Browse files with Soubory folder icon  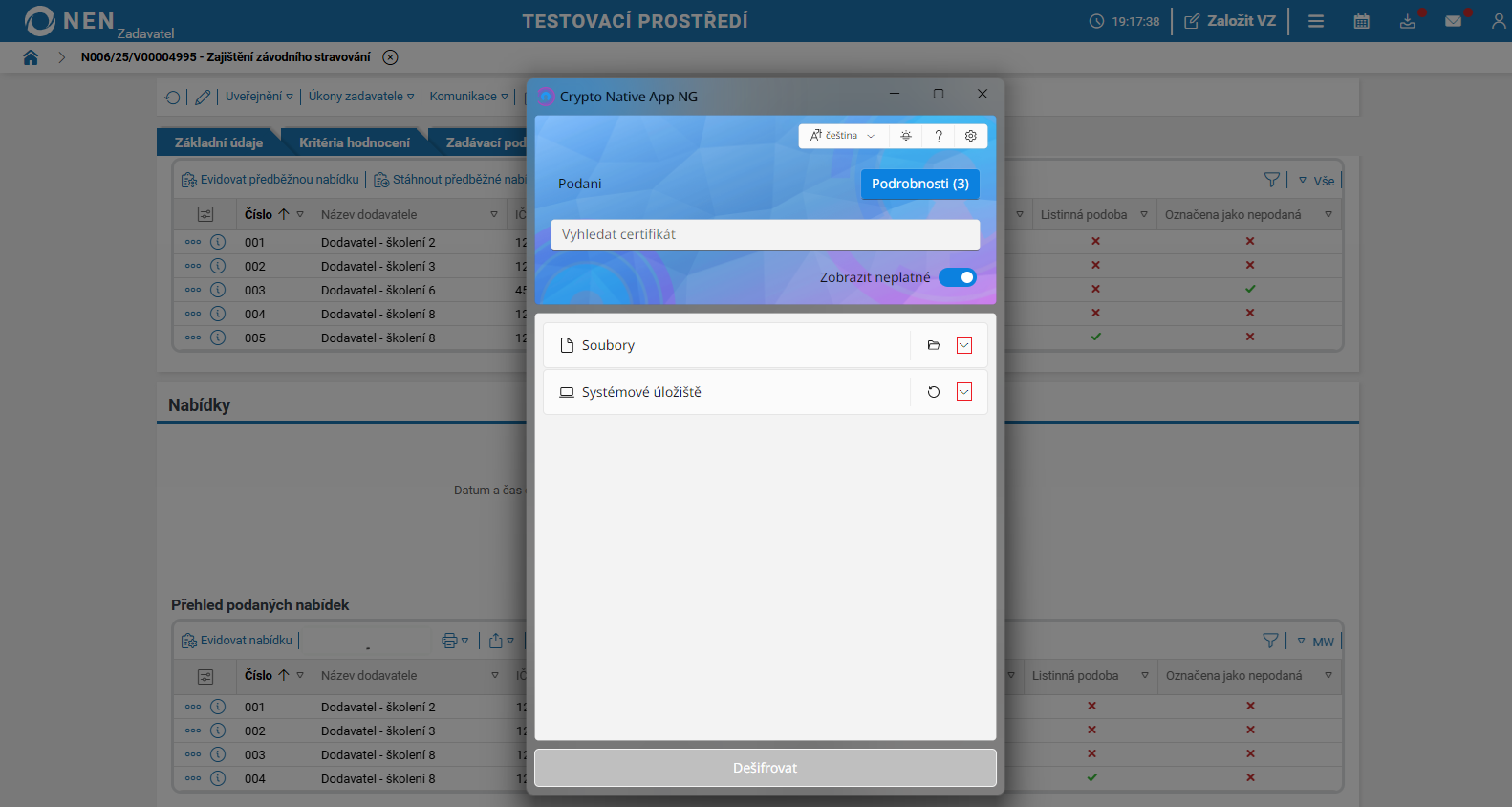click(934, 345)
